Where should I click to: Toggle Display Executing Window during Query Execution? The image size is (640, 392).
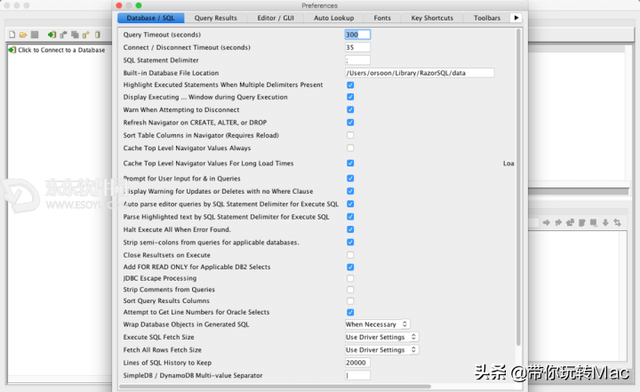click(350, 97)
